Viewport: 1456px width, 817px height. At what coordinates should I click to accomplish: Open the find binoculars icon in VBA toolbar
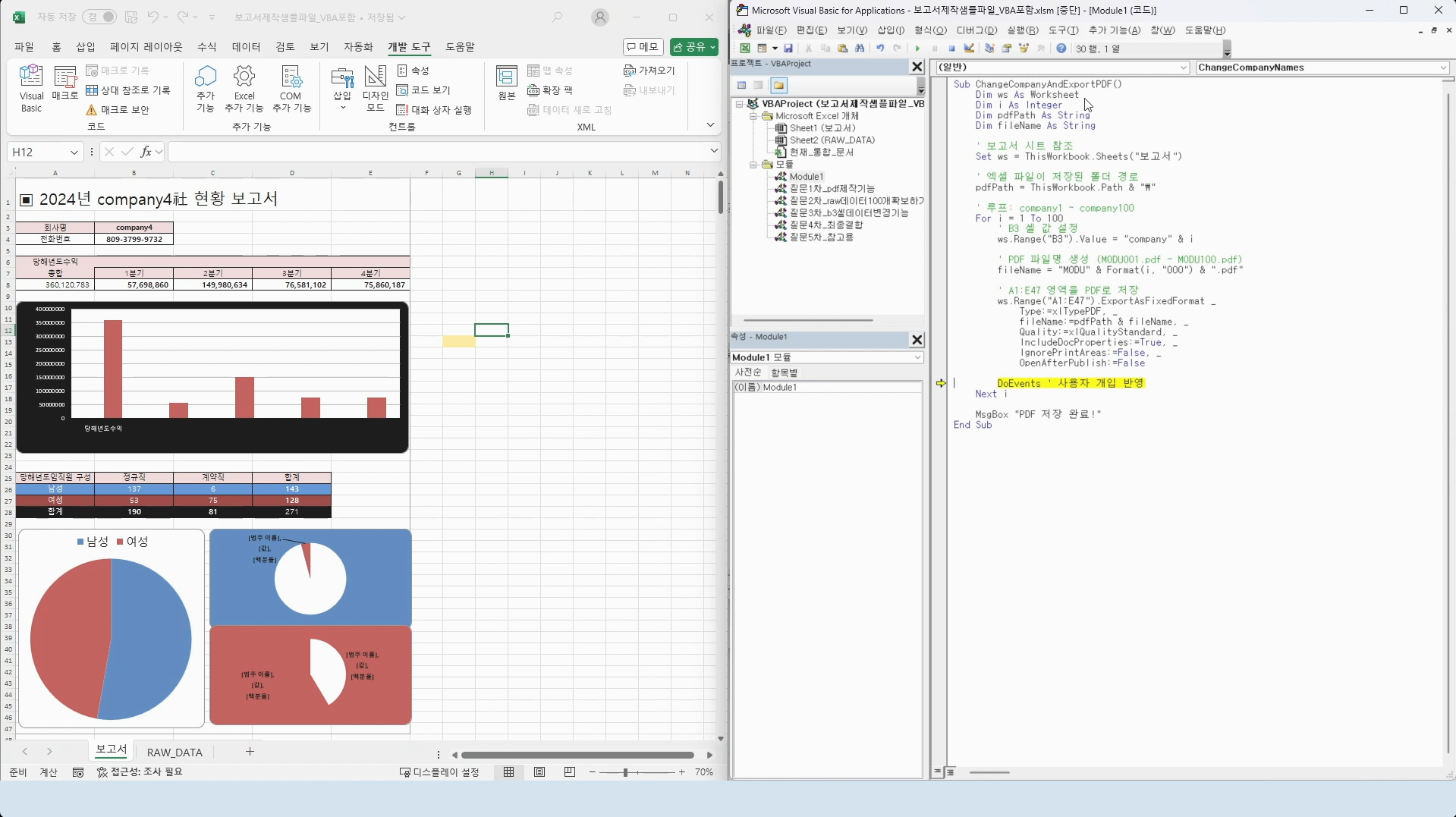(860, 49)
